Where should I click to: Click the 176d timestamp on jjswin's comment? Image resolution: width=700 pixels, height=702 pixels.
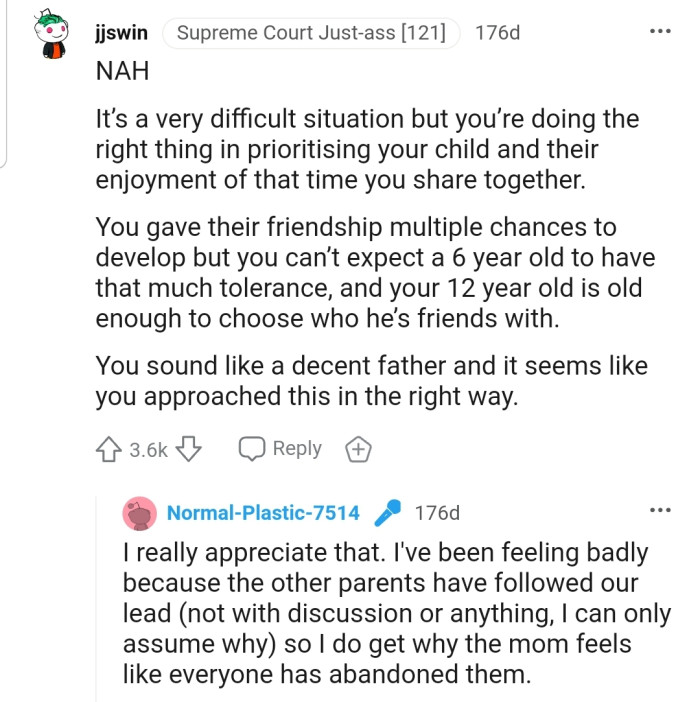pyautogui.click(x=498, y=33)
